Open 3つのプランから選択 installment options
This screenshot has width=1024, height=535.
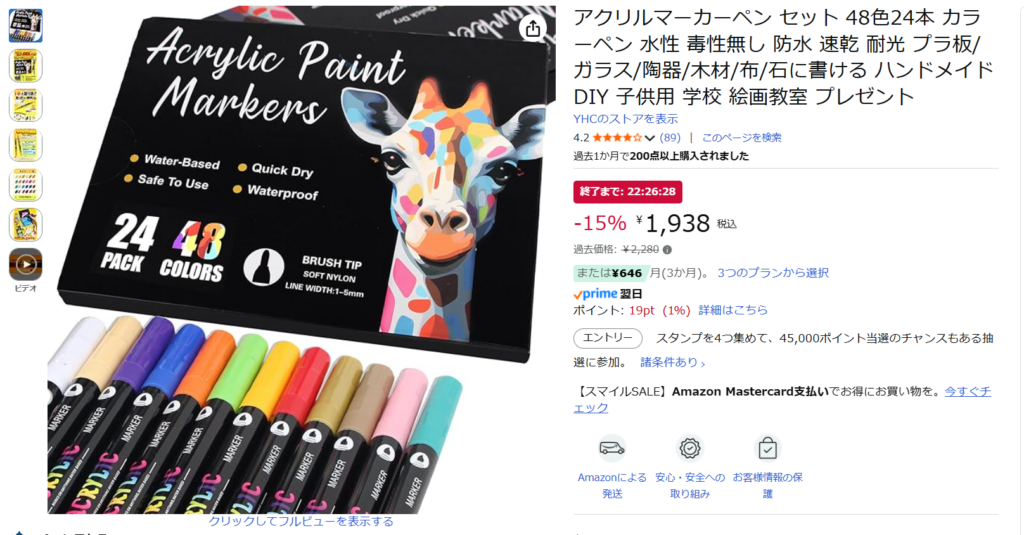pos(773,272)
